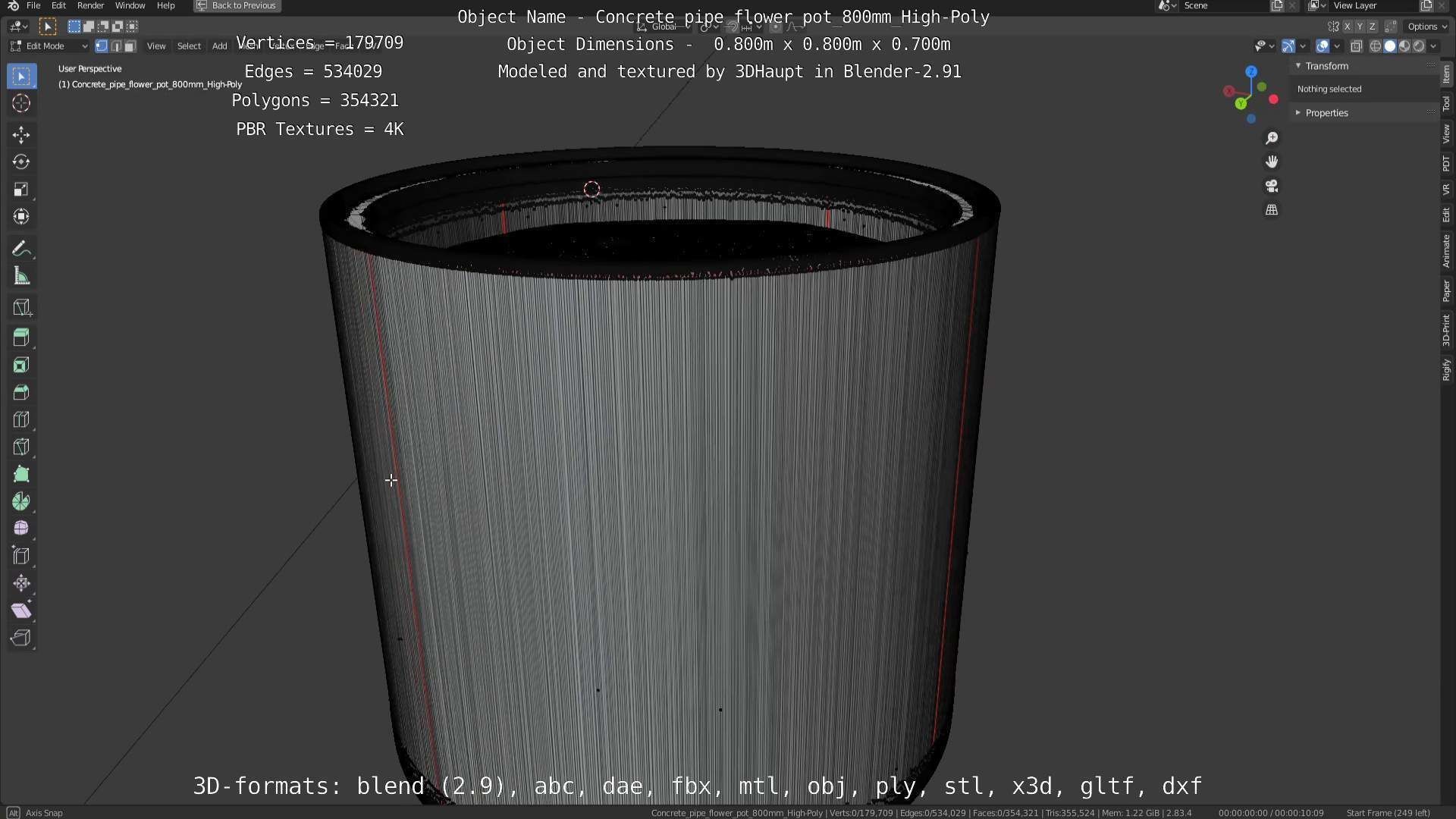This screenshot has width=1456, height=819.
Task: Switch to wireframe viewport shading
Action: pos(1376,46)
